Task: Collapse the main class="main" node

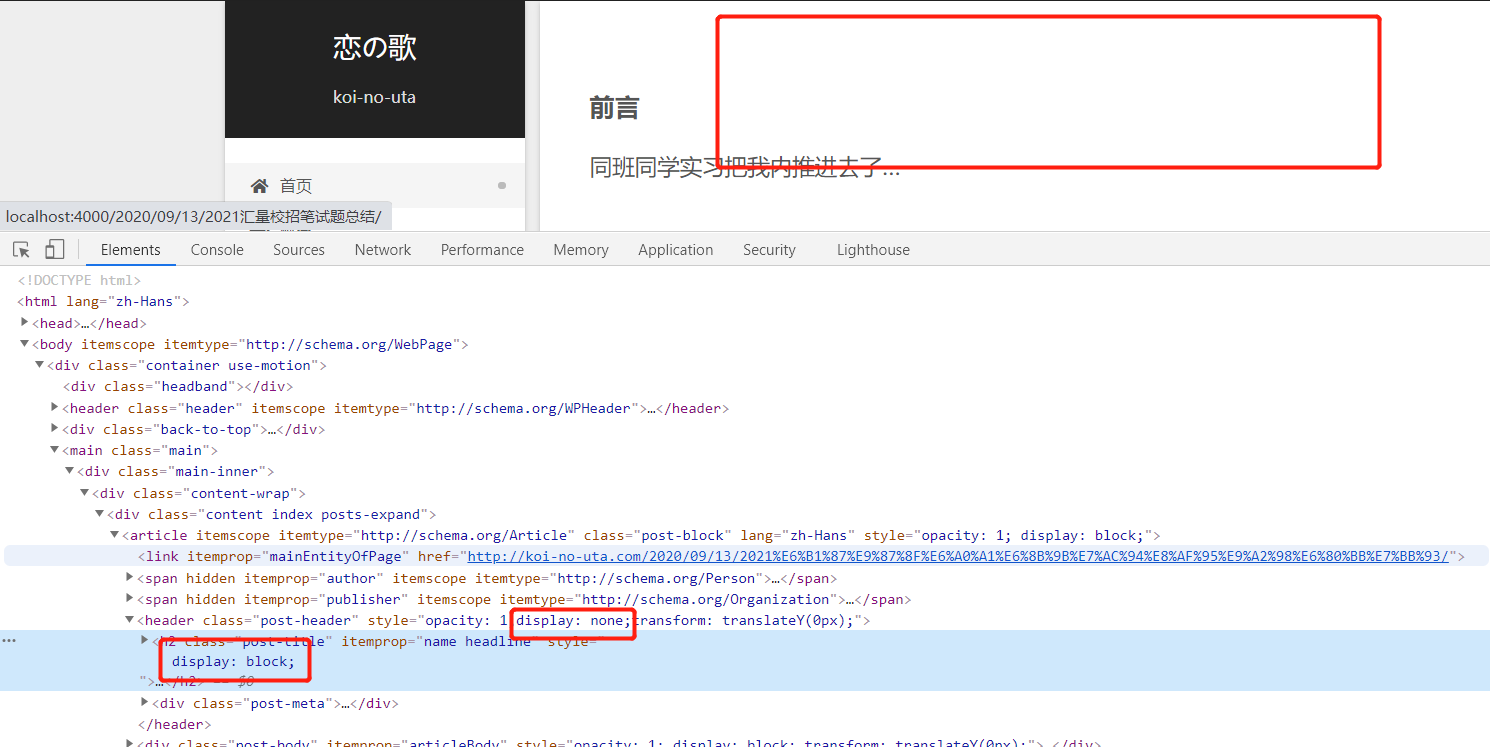Action: point(55,450)
